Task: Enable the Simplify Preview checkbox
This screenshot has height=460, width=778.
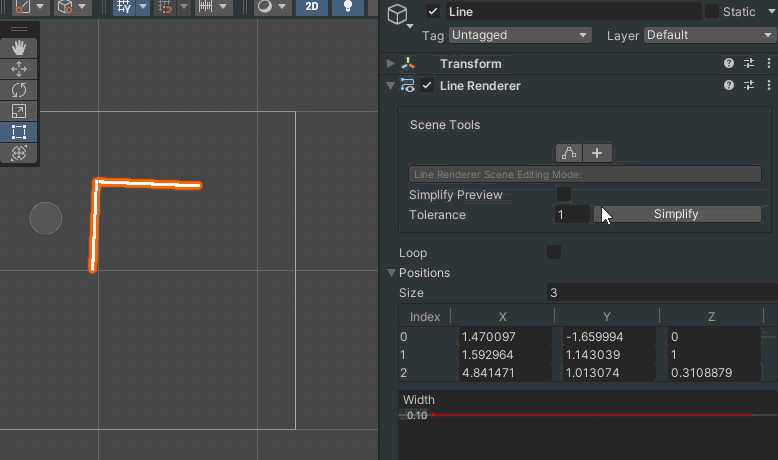Action: click(x=564, y=194)
